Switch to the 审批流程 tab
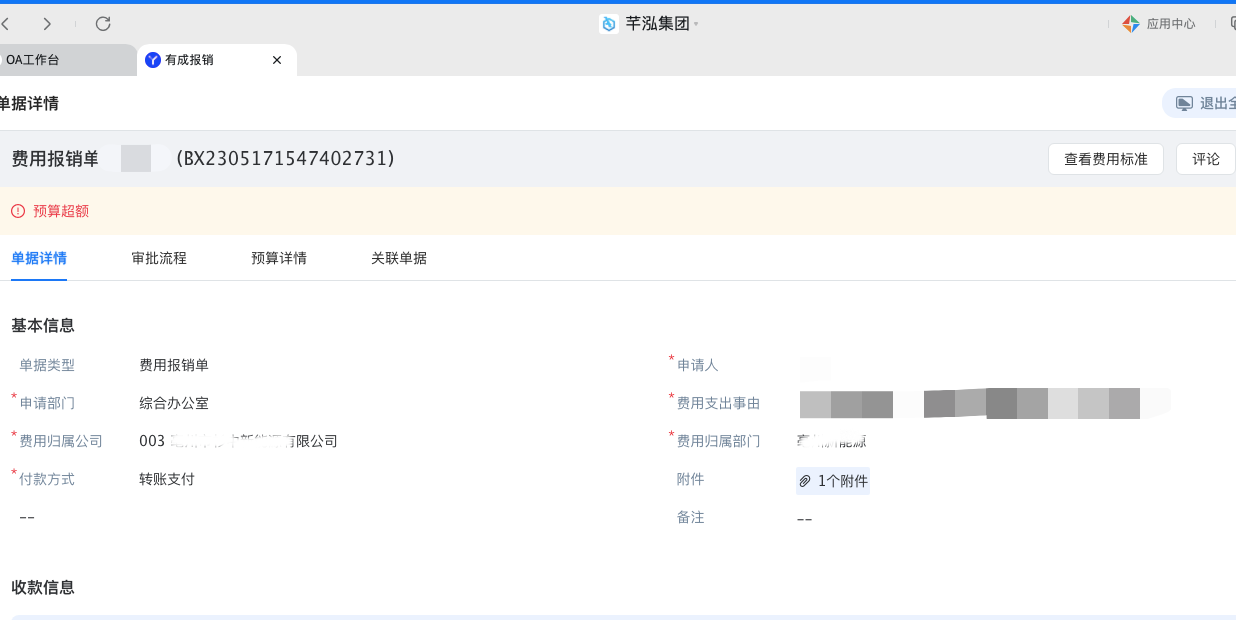1236x620 pixels. (x=158, y=258)
